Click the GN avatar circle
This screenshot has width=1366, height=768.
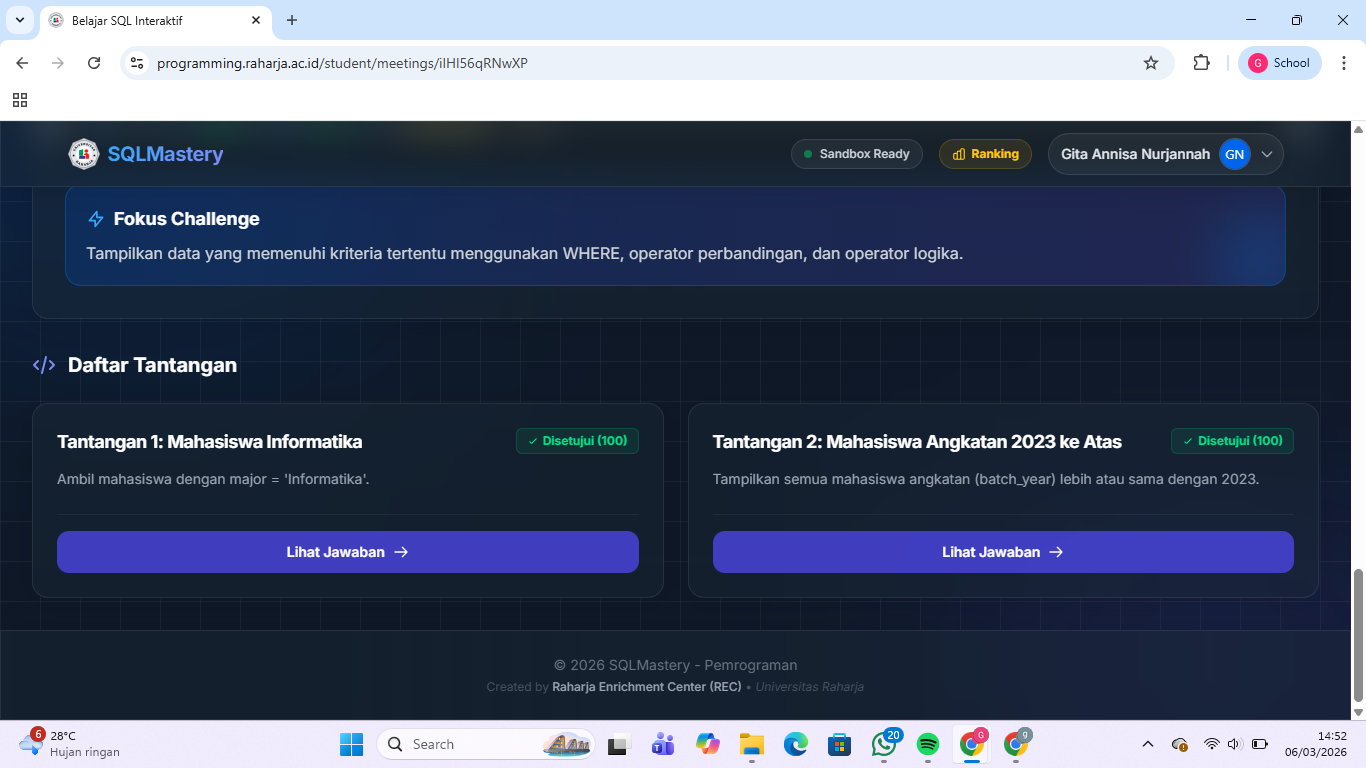[1234, 154]
